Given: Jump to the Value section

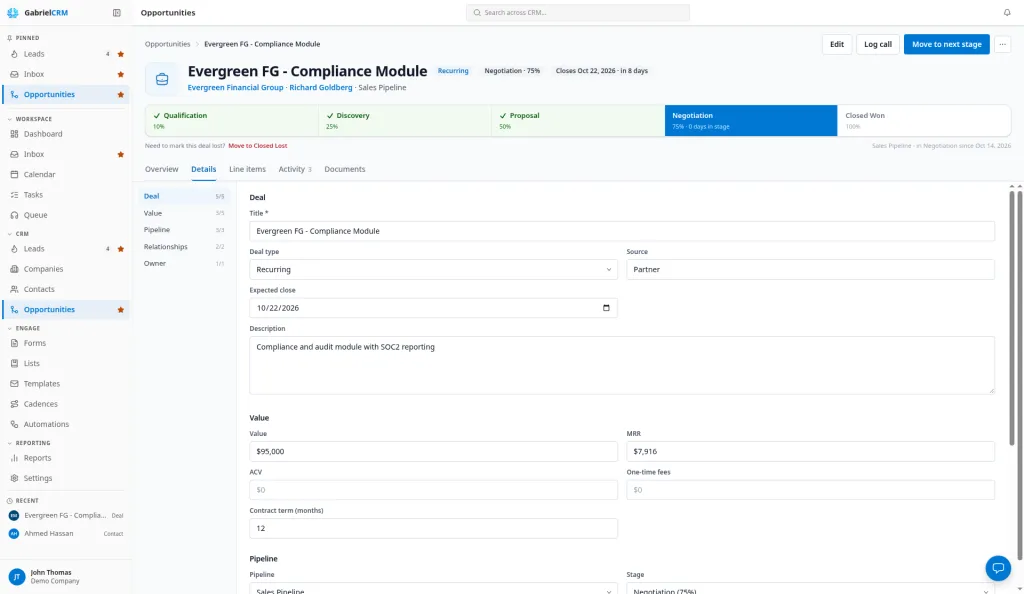Looking at the screenshot, I should [184, 213].
